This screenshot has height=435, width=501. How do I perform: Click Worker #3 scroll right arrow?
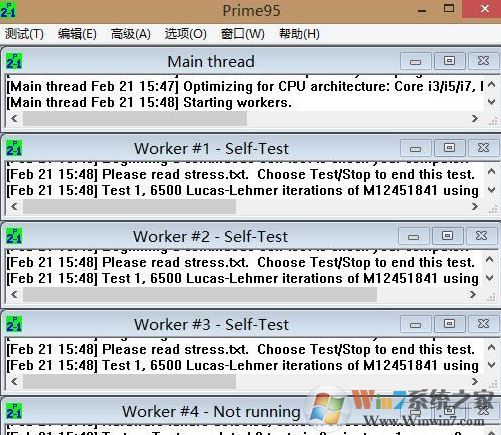[x=475, y=381]
